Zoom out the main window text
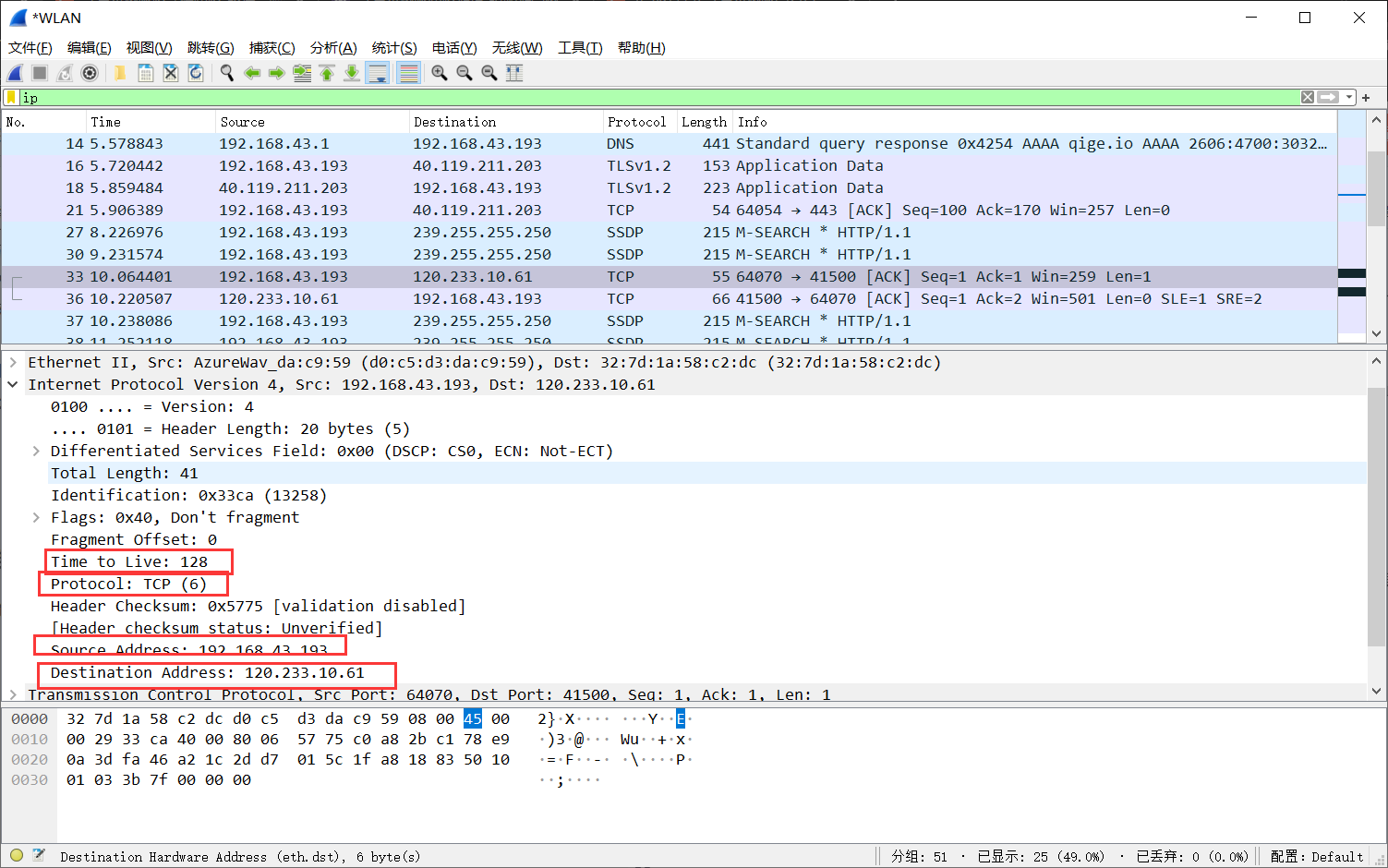Screen dimensions: 1388x868 465,73
